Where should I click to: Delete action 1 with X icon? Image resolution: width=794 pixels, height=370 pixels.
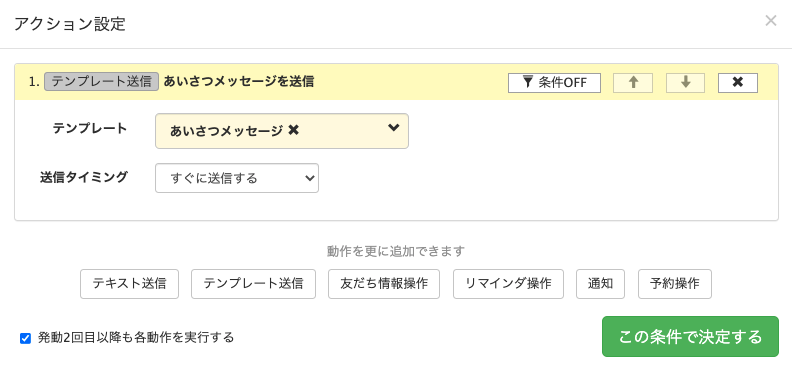(x=738, y=83)
